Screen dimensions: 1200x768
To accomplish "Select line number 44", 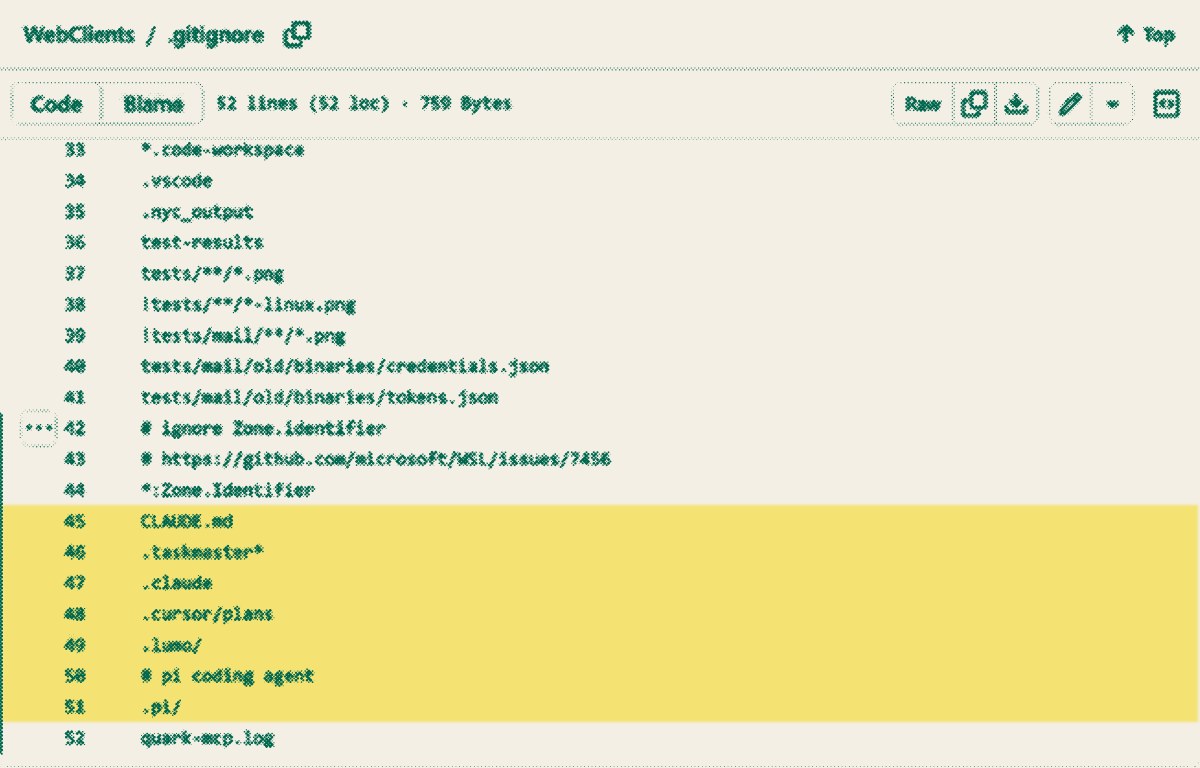I will coord(75,490).
